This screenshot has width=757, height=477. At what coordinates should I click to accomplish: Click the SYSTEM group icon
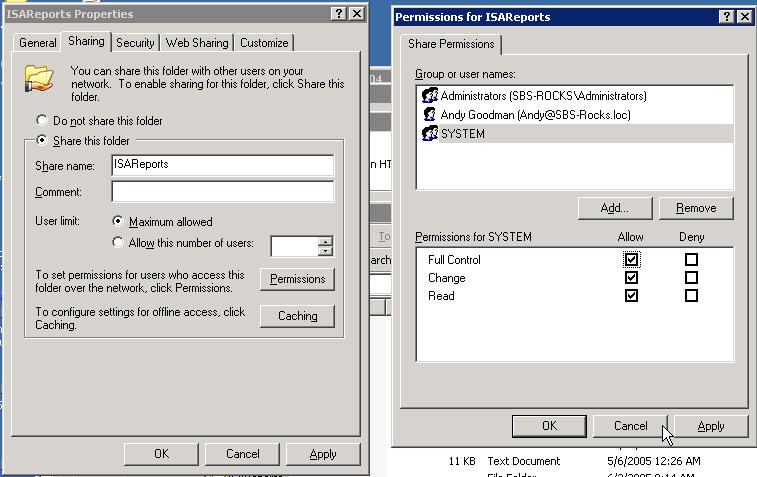pos(429,133)
